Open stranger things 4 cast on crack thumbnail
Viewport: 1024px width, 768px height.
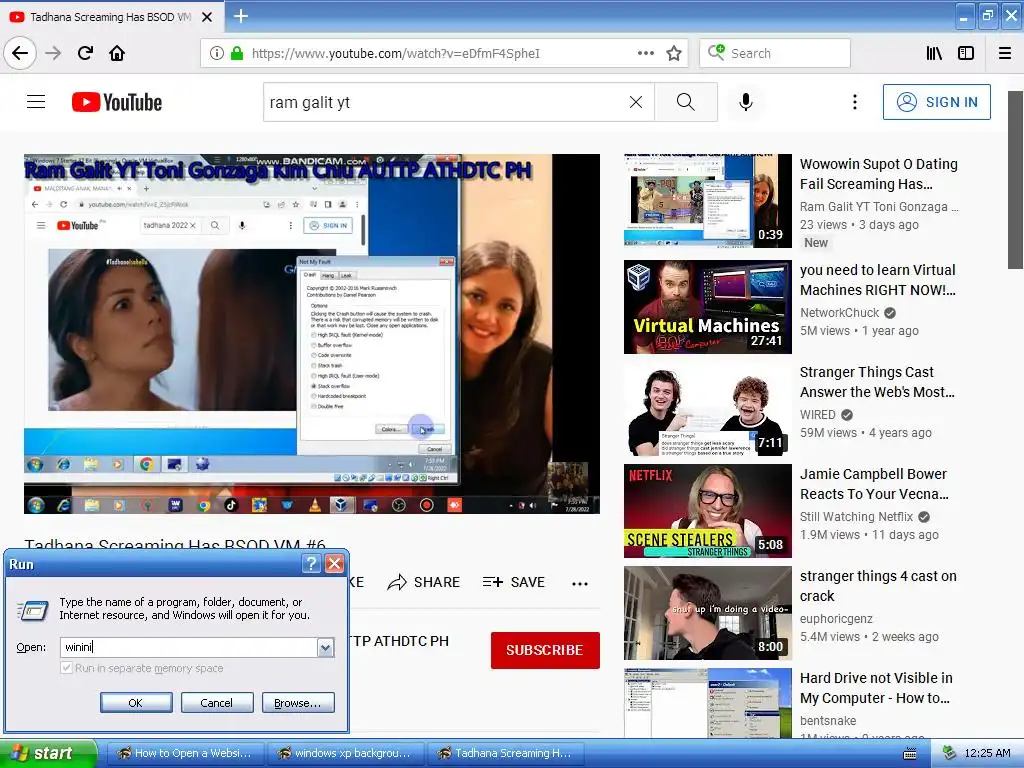click(x=707, y=613)
